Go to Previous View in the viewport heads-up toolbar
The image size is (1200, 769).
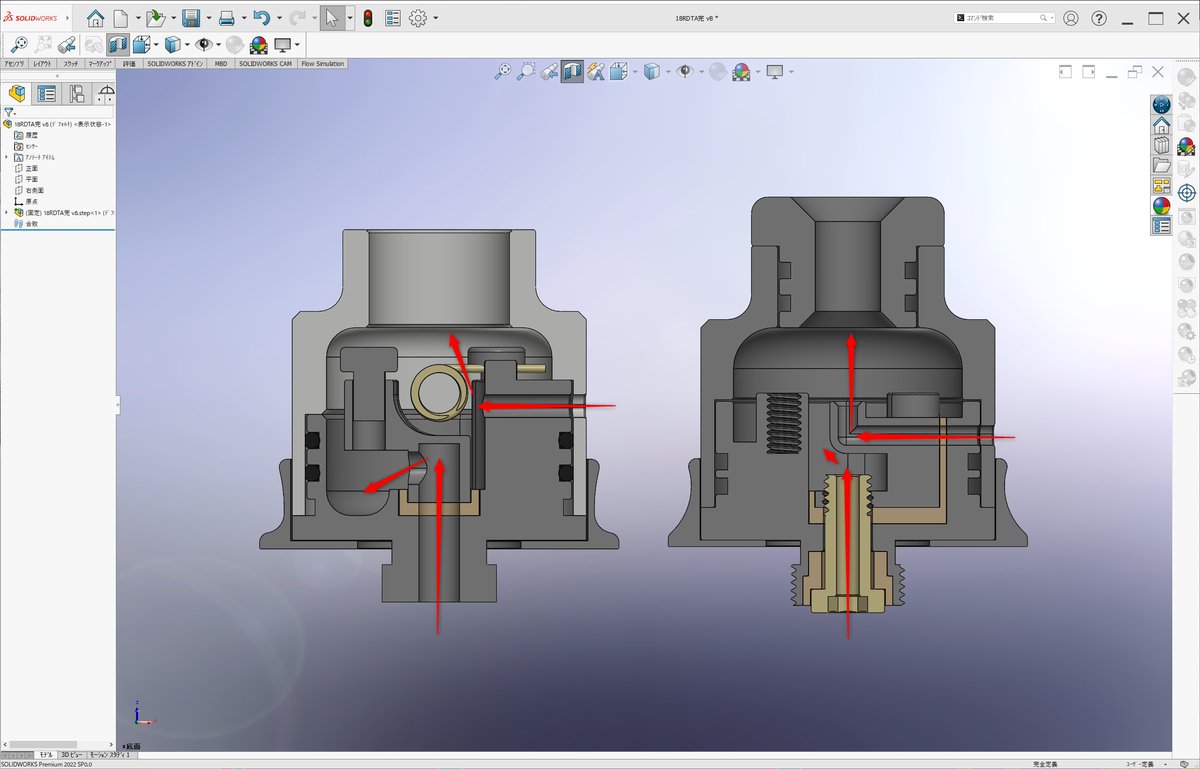[x=549, y=71]
